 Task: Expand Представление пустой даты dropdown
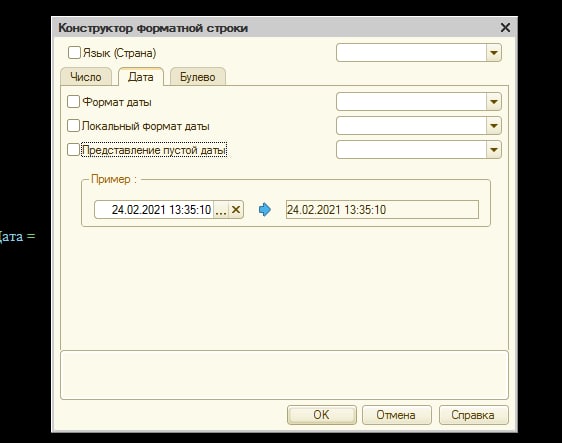[x=494, y=149]
